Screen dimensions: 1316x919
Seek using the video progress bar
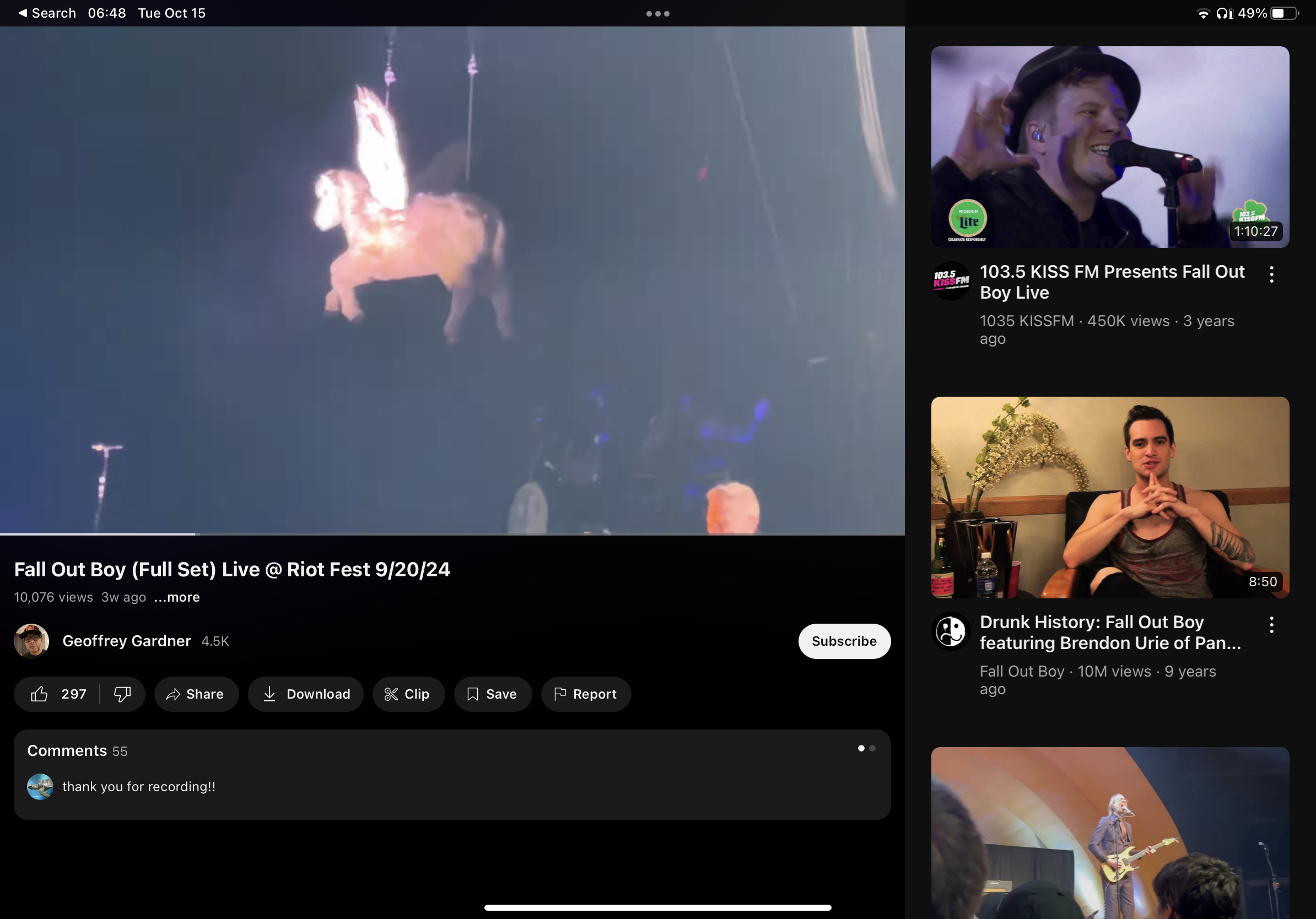point(452,534)
